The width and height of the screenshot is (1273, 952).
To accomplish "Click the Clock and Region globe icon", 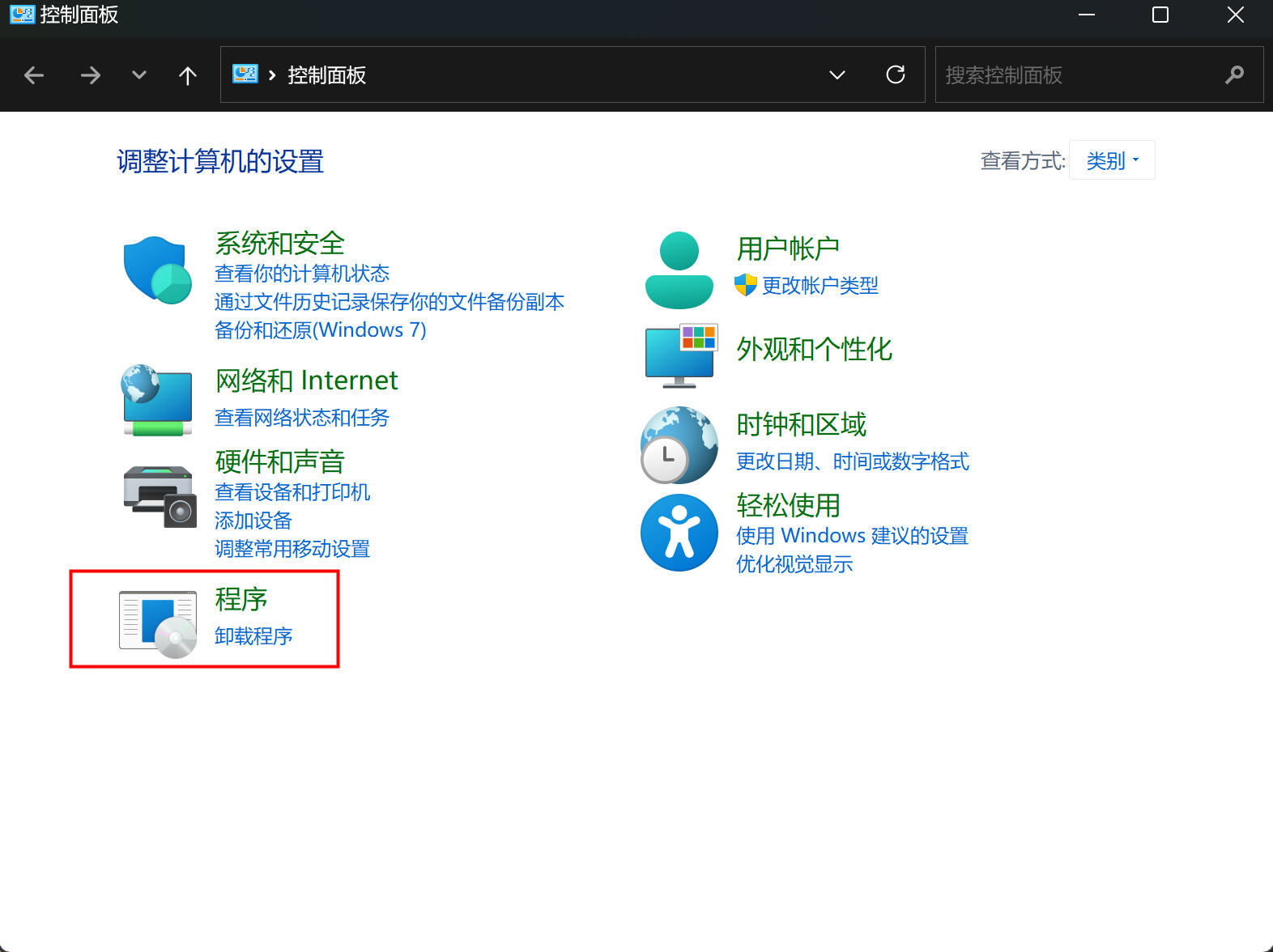I will coord(679,444).
